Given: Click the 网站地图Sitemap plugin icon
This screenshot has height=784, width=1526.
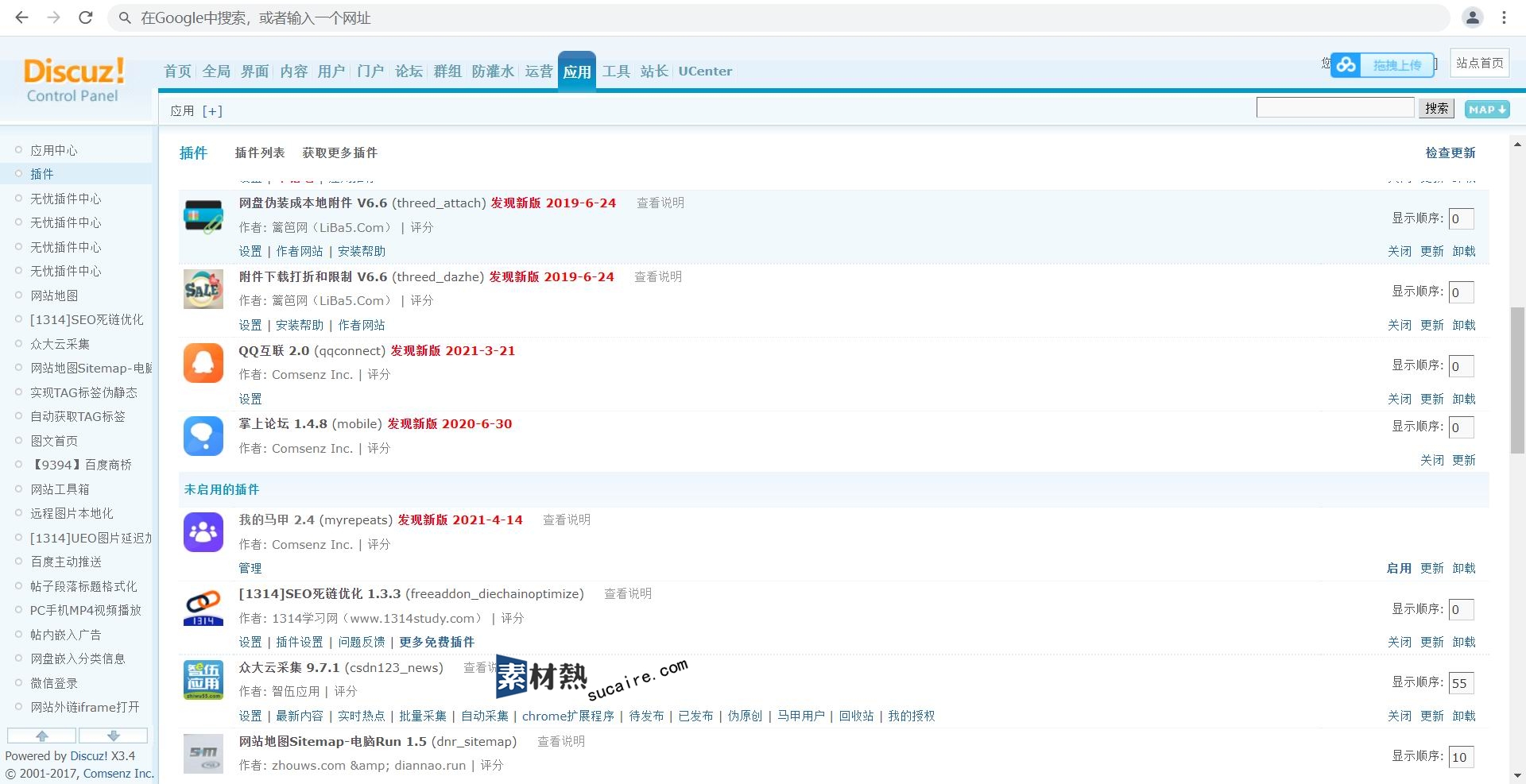Looking at the screenshot, I should pos(203,754).
